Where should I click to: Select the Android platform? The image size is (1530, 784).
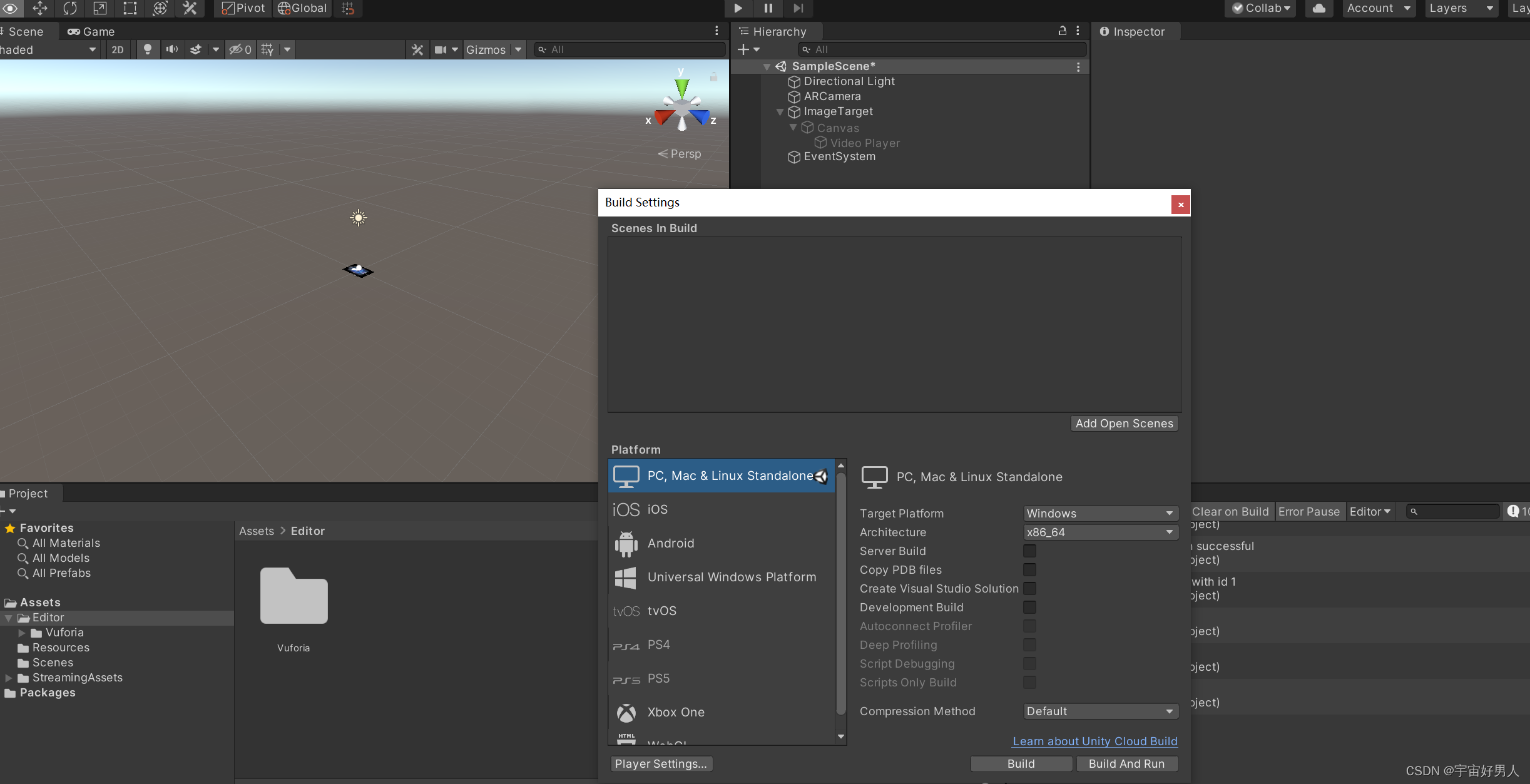click(x=722, y=543)
